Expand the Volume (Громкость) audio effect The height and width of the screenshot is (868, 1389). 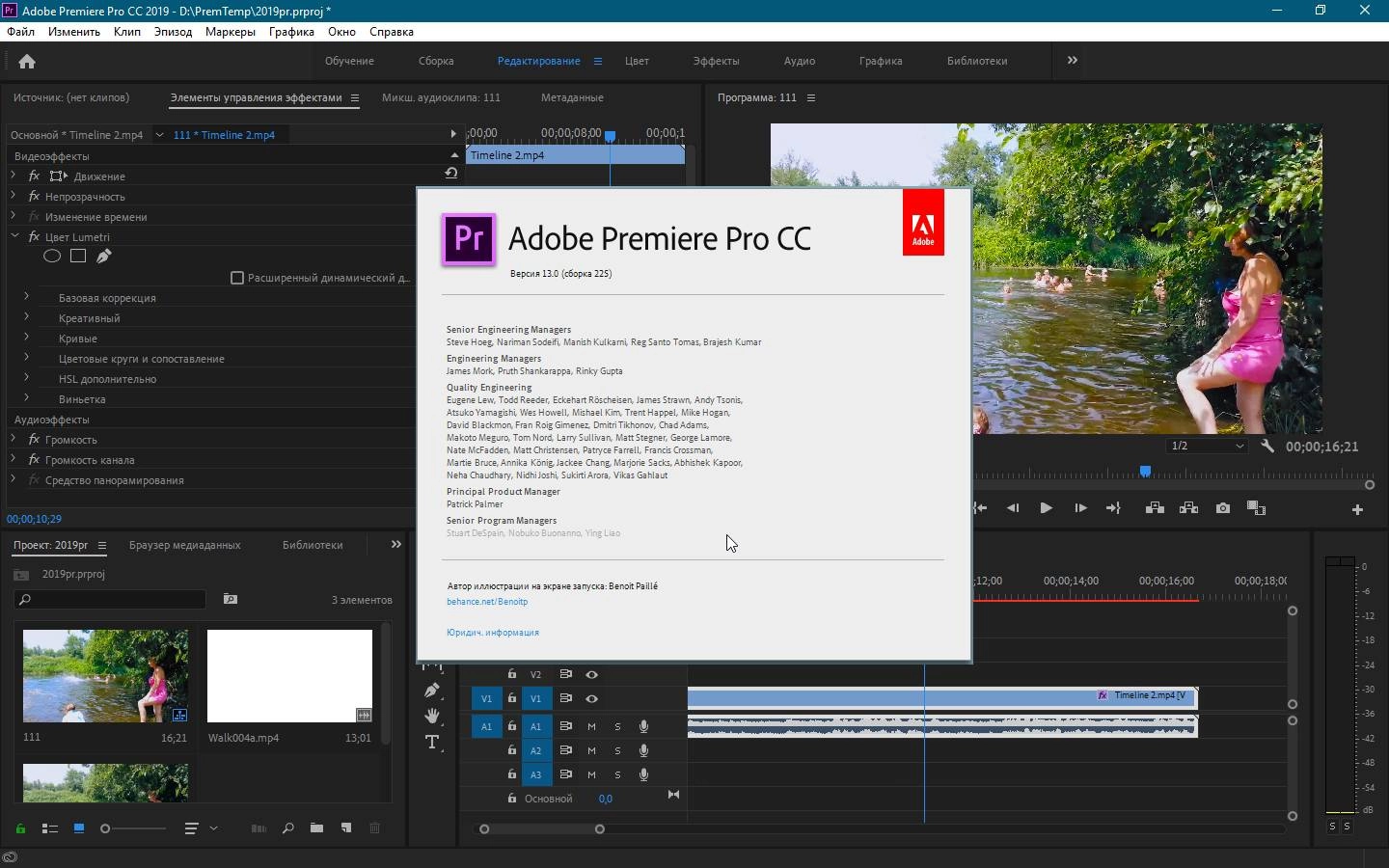click(14, 439)
